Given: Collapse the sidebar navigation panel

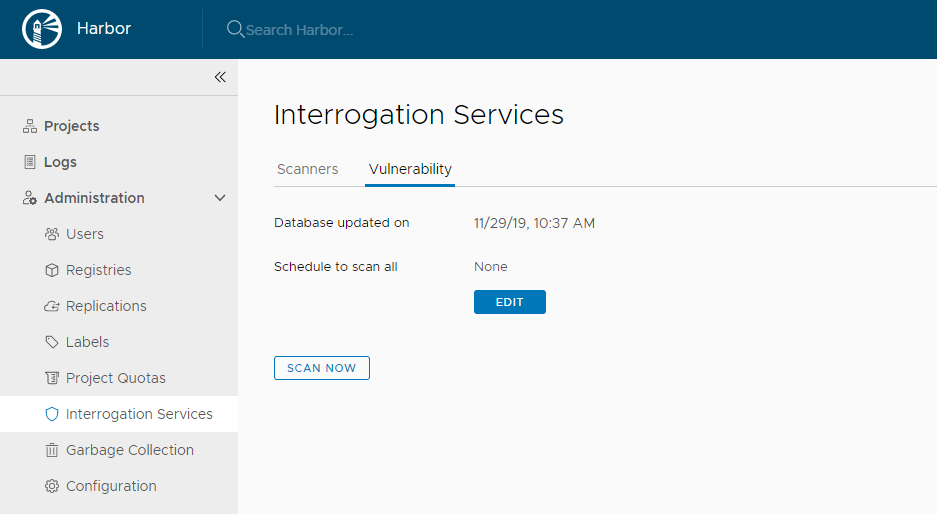Looking at the screenshot, I should pos(220,77).
